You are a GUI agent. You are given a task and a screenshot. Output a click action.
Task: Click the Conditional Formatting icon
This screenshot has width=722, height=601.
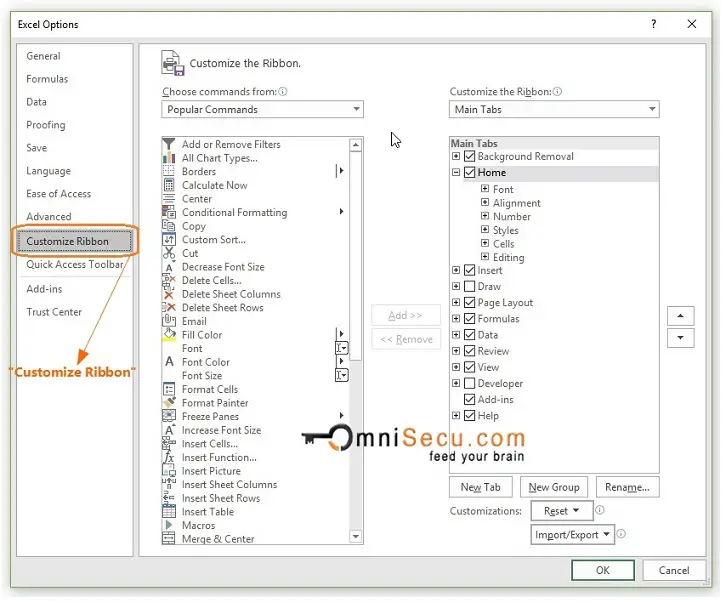coord(169,212)
